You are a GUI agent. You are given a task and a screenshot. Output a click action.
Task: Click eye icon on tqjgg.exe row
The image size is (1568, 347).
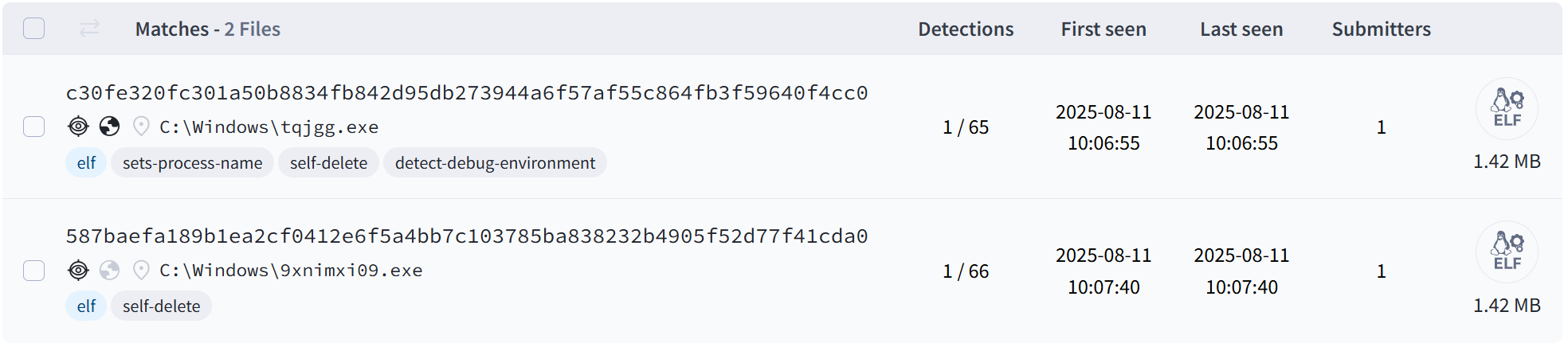[x=78, y=126]
